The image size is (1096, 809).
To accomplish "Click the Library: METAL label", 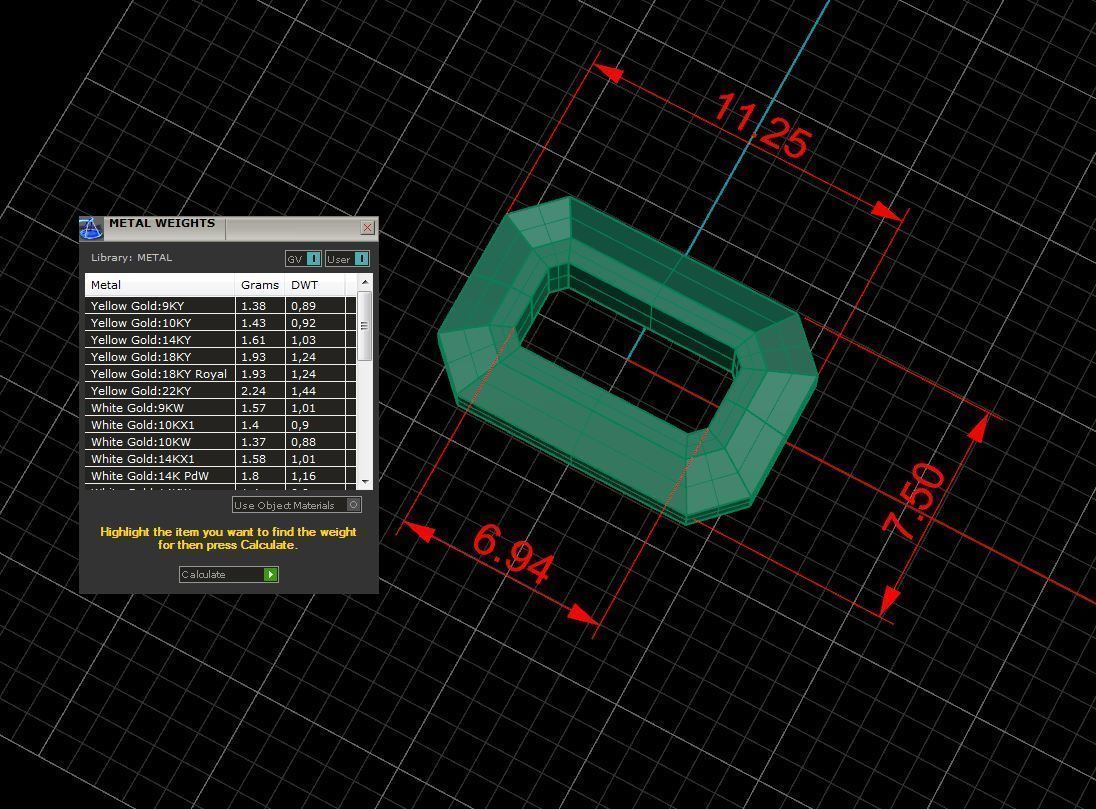I will 131,257.
